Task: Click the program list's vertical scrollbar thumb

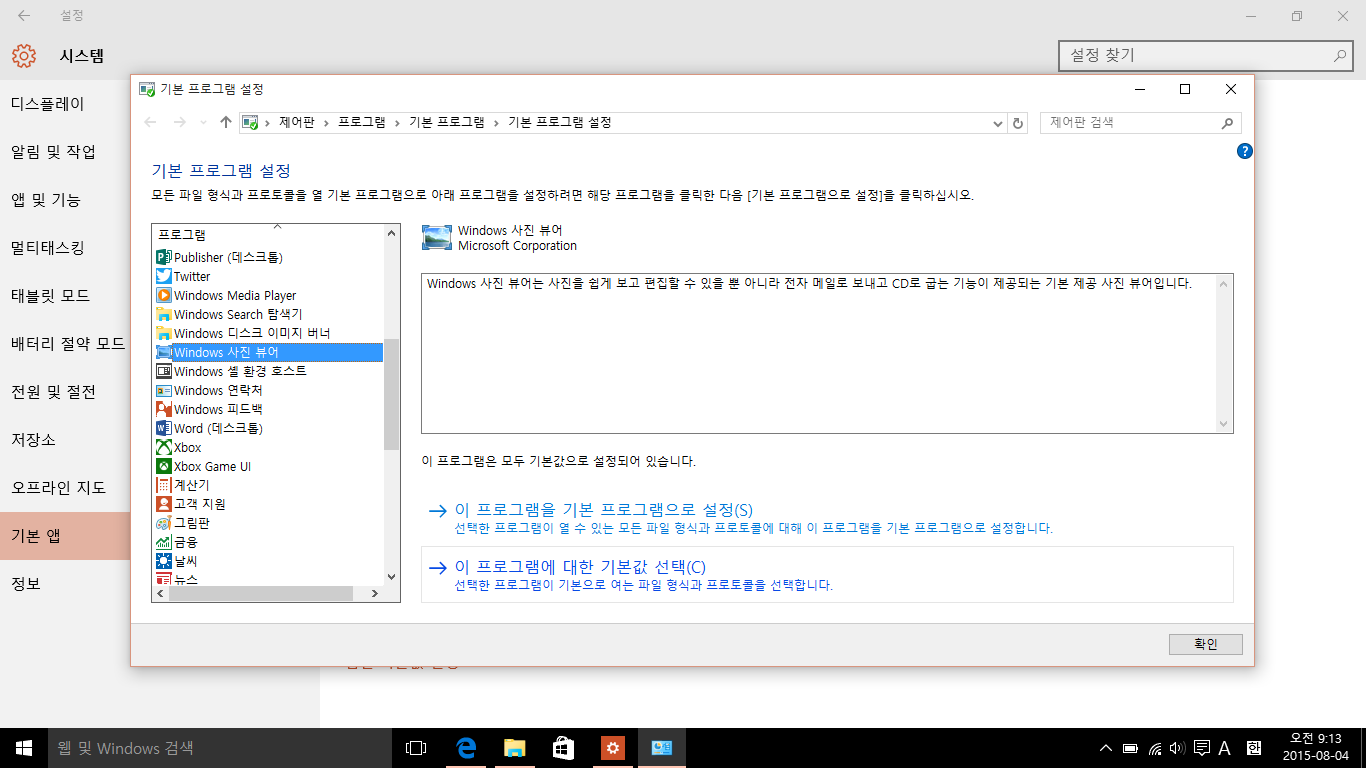Action: point(391,395)
